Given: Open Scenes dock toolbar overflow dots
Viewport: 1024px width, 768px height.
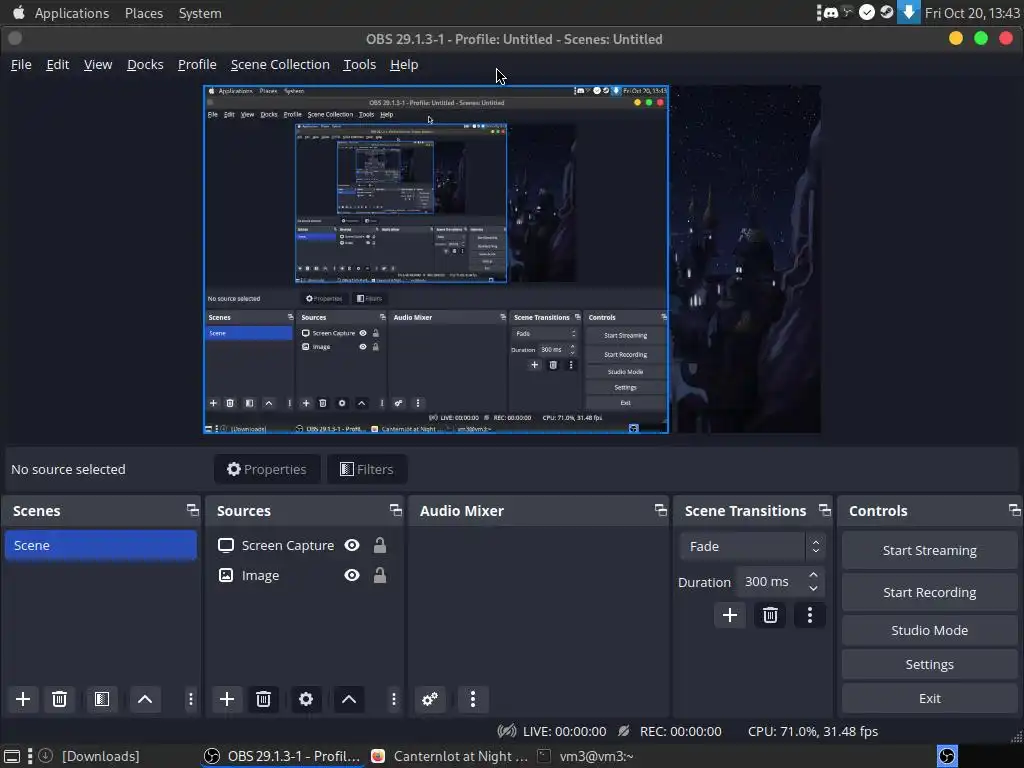Looking at the screenshot, I should click(191, 699).
